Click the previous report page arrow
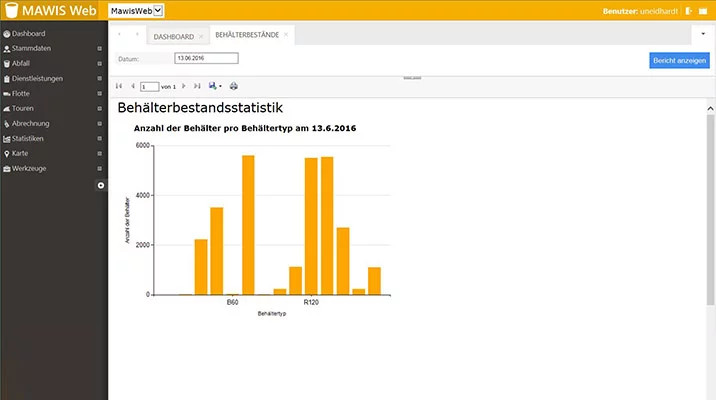Screen dimensions: 716x400 coord(132,86)
